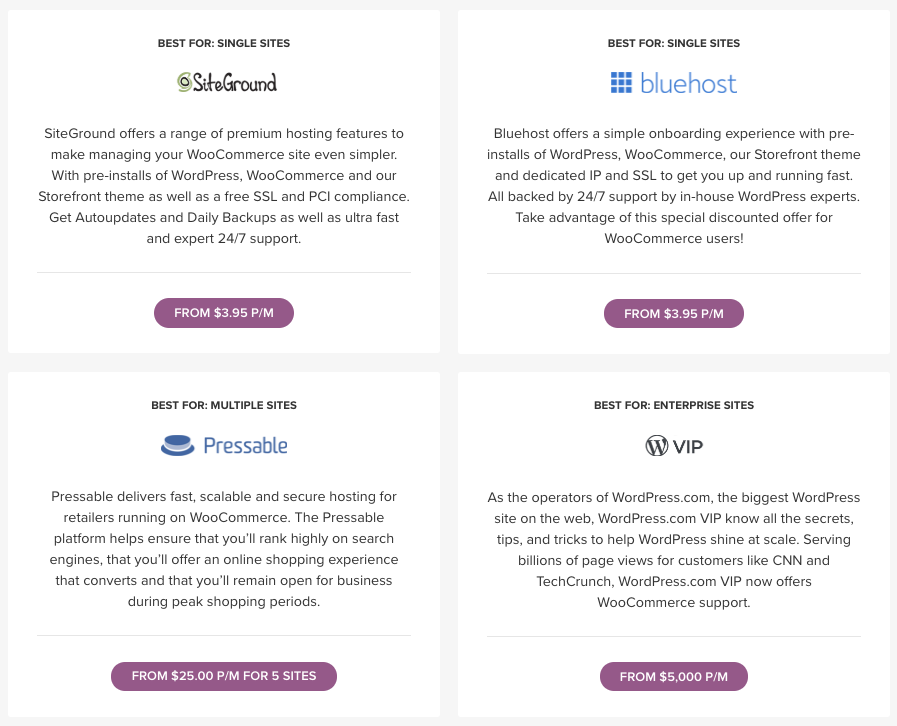Viewport: 897px width, 726px height.
Task: Click the WordPress.com VIP description paragraph
Action: [674, 549]
